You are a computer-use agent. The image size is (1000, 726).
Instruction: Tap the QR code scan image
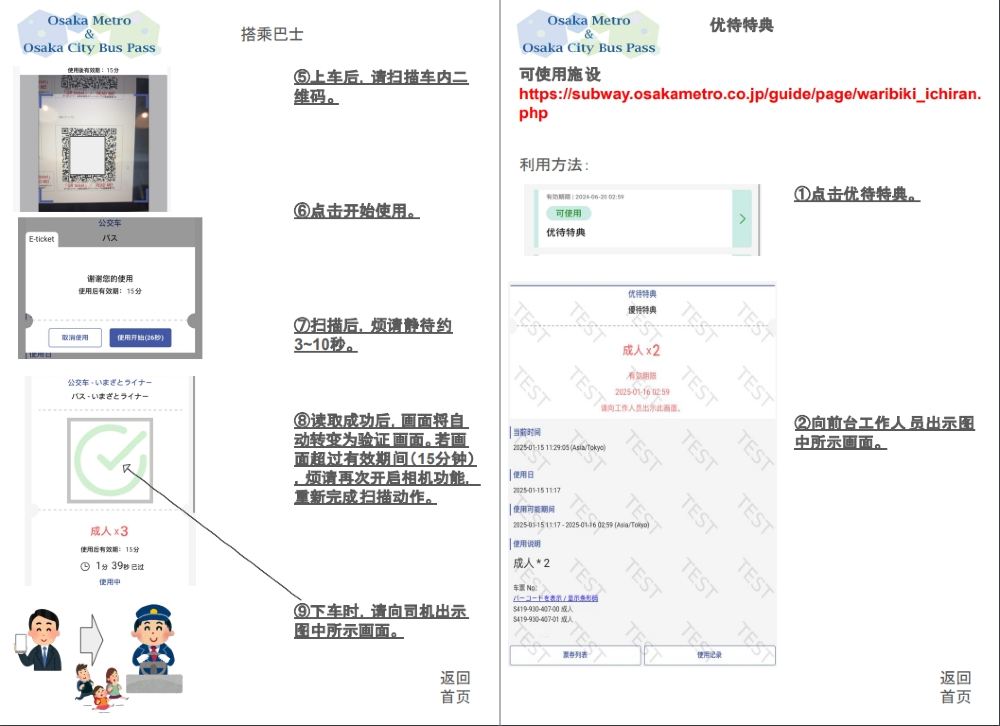(91, 140)
